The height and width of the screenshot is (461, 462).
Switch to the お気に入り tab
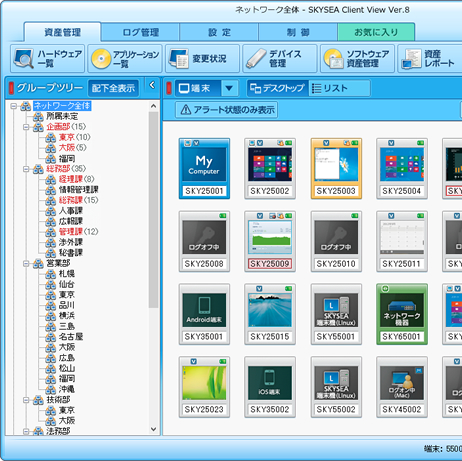pyautogui.click(x=376, y=33)
